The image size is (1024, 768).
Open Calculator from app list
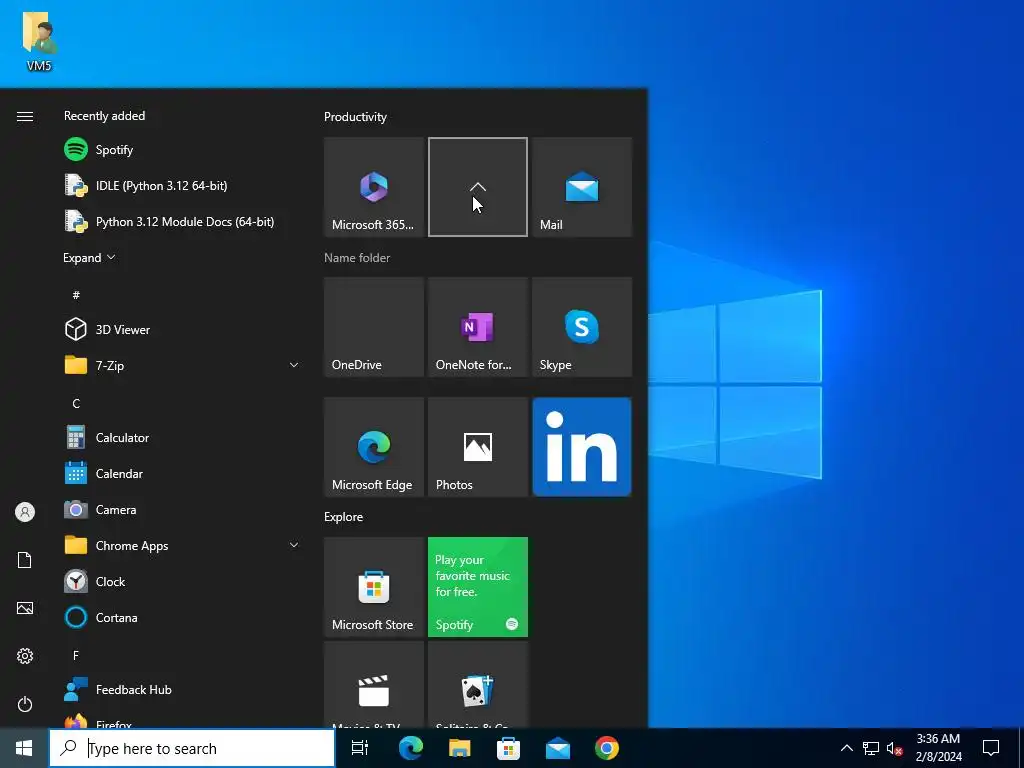coord(181,438)
